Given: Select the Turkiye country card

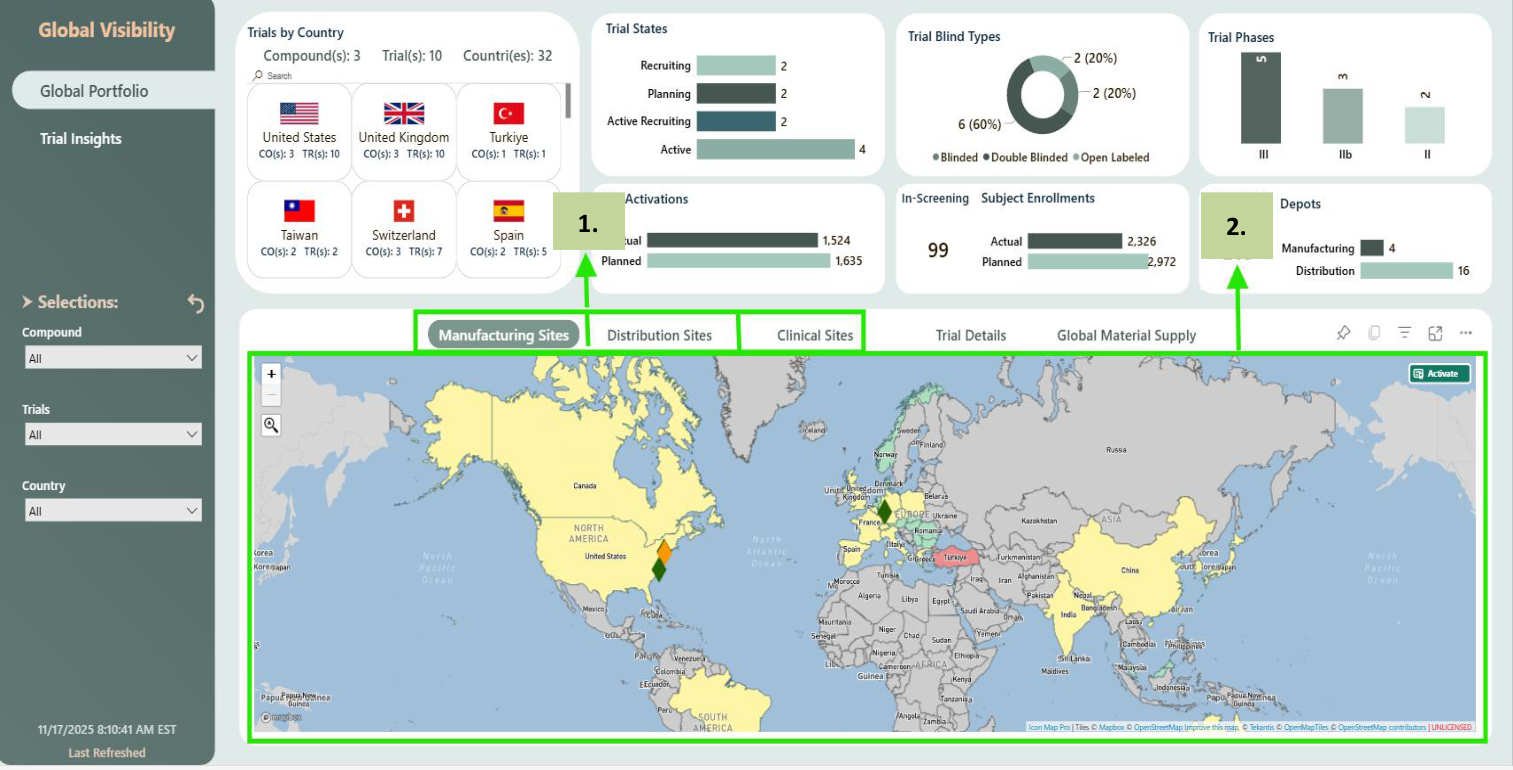Looking at the screenshot, I should (x=508, y=130).
